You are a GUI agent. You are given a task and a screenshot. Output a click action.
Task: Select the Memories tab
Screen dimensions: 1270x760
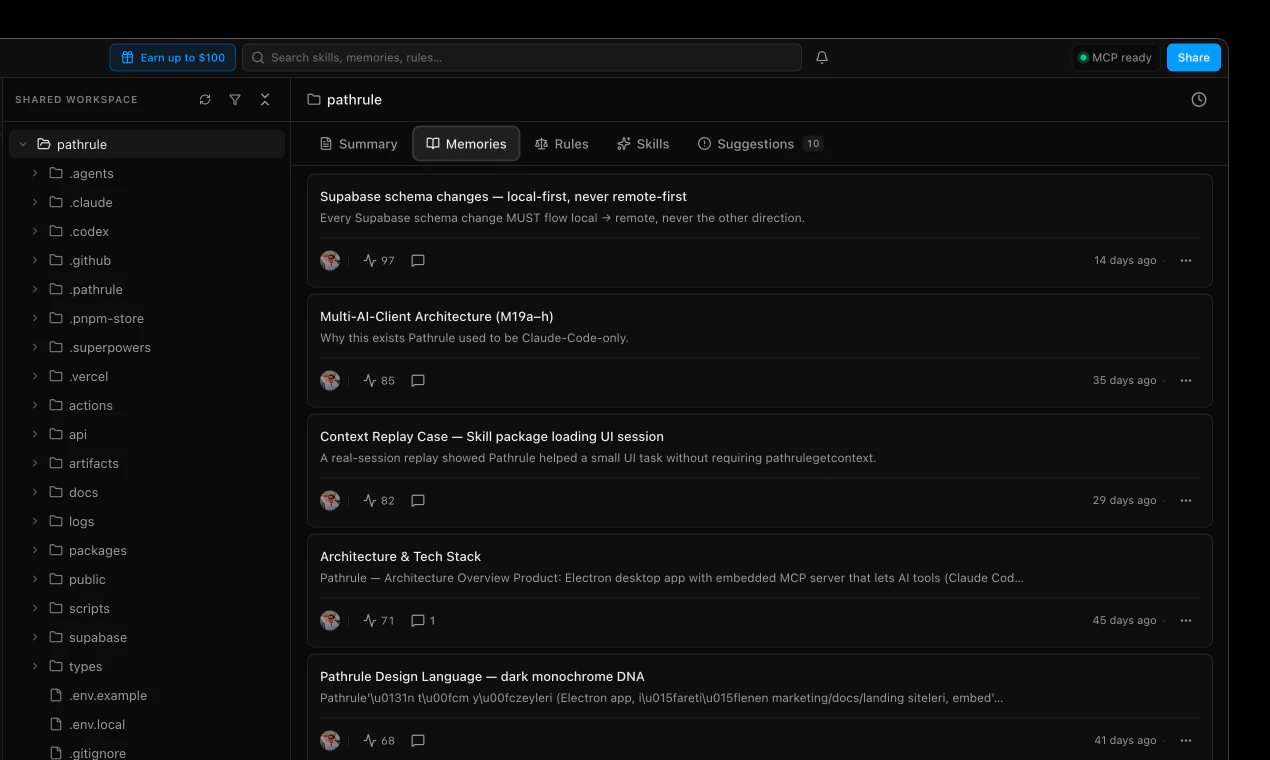click(466, 144)
